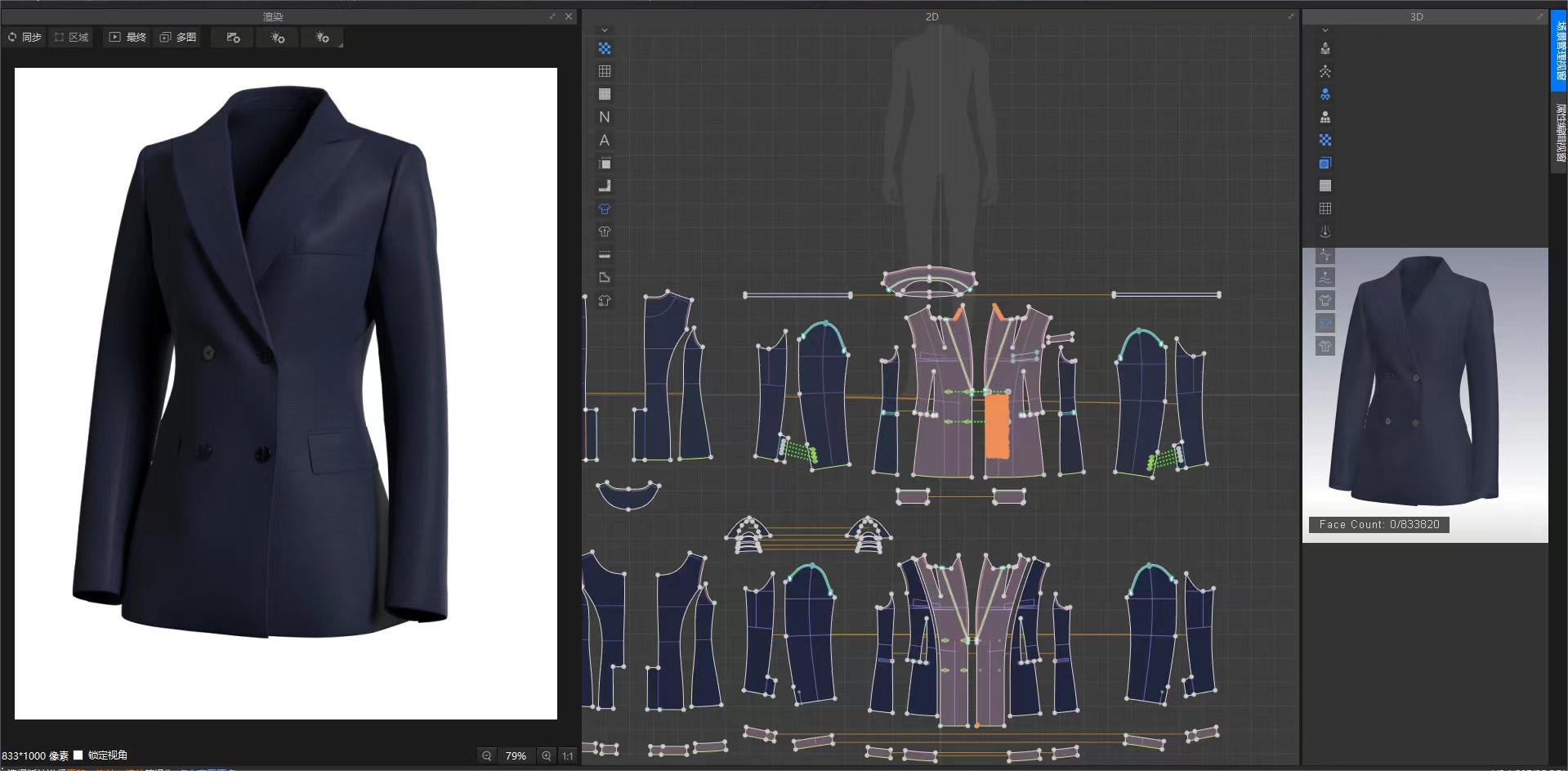Collapse the 2D toolbar with its chevron
Image resolution: width=1568 pixels, height=771 pixels.
click(x=605, y=29)
